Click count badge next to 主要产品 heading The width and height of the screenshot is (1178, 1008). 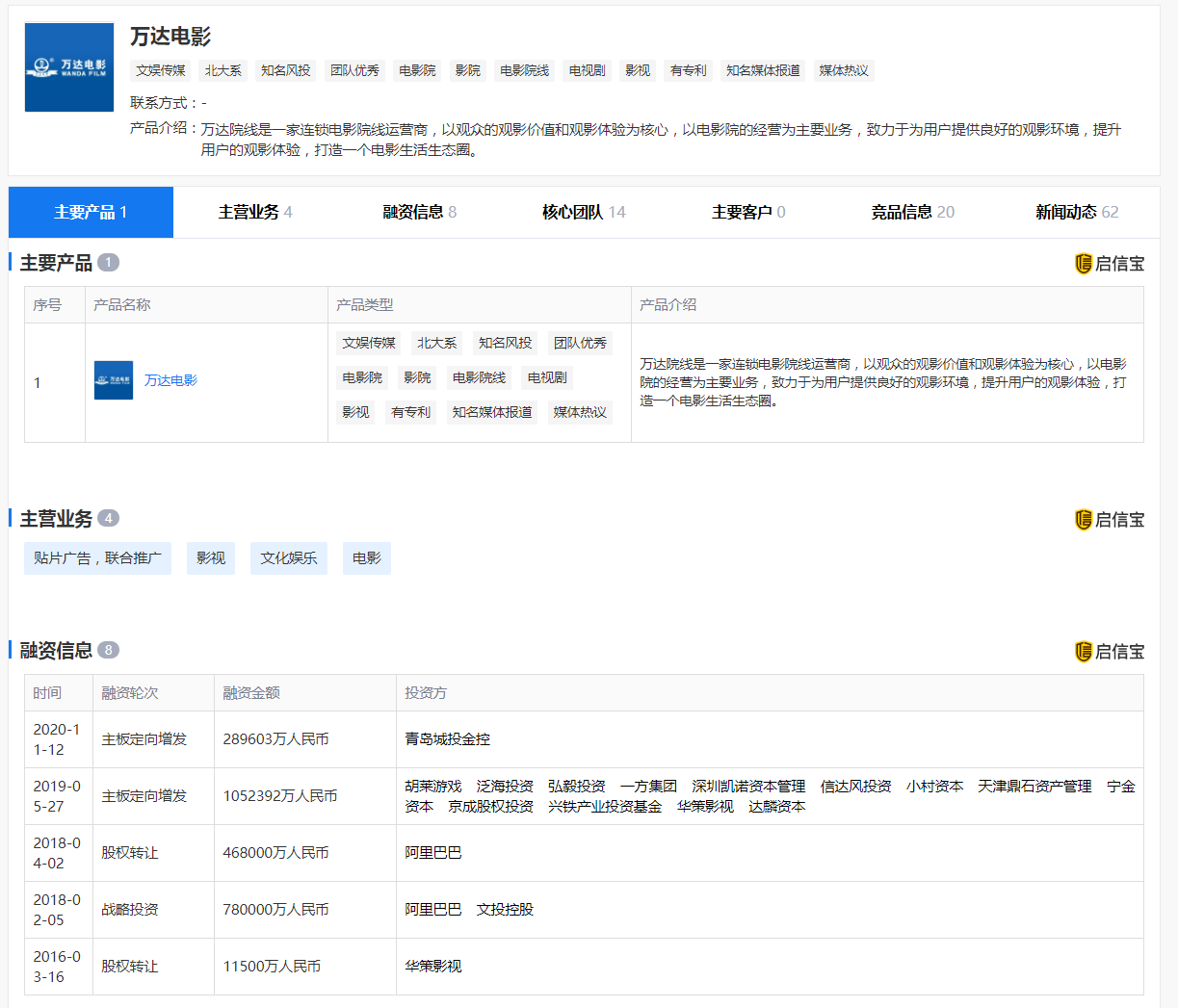click(x=108, y=262)
